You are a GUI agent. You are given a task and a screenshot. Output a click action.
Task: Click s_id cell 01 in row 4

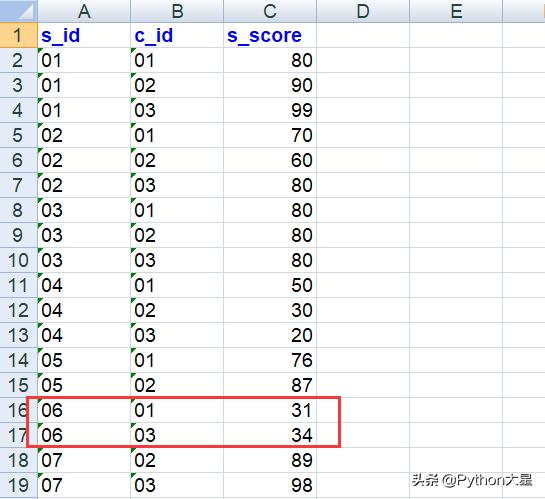click(x=84, y=110)
